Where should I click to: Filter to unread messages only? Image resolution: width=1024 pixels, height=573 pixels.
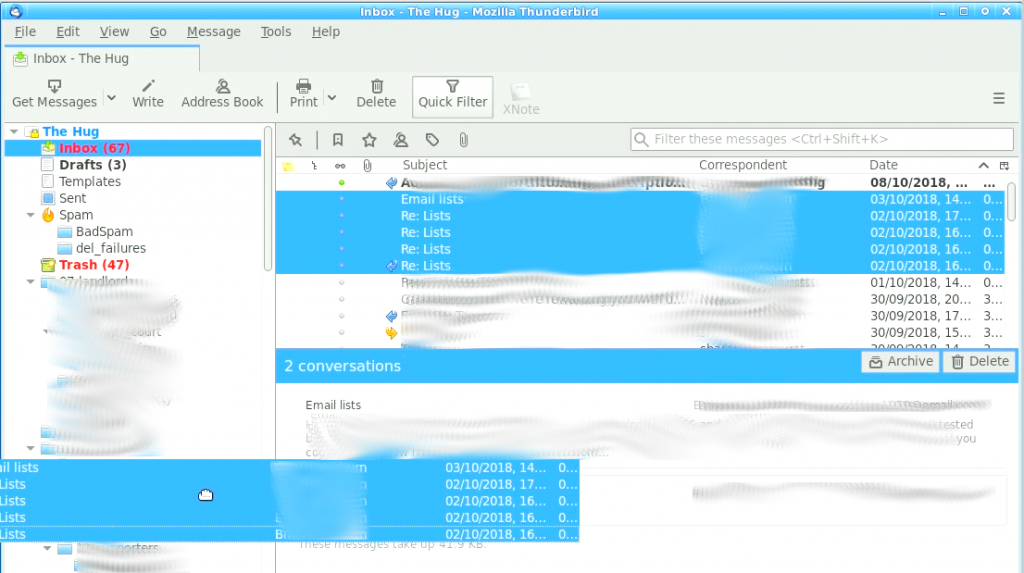point(338,140)
